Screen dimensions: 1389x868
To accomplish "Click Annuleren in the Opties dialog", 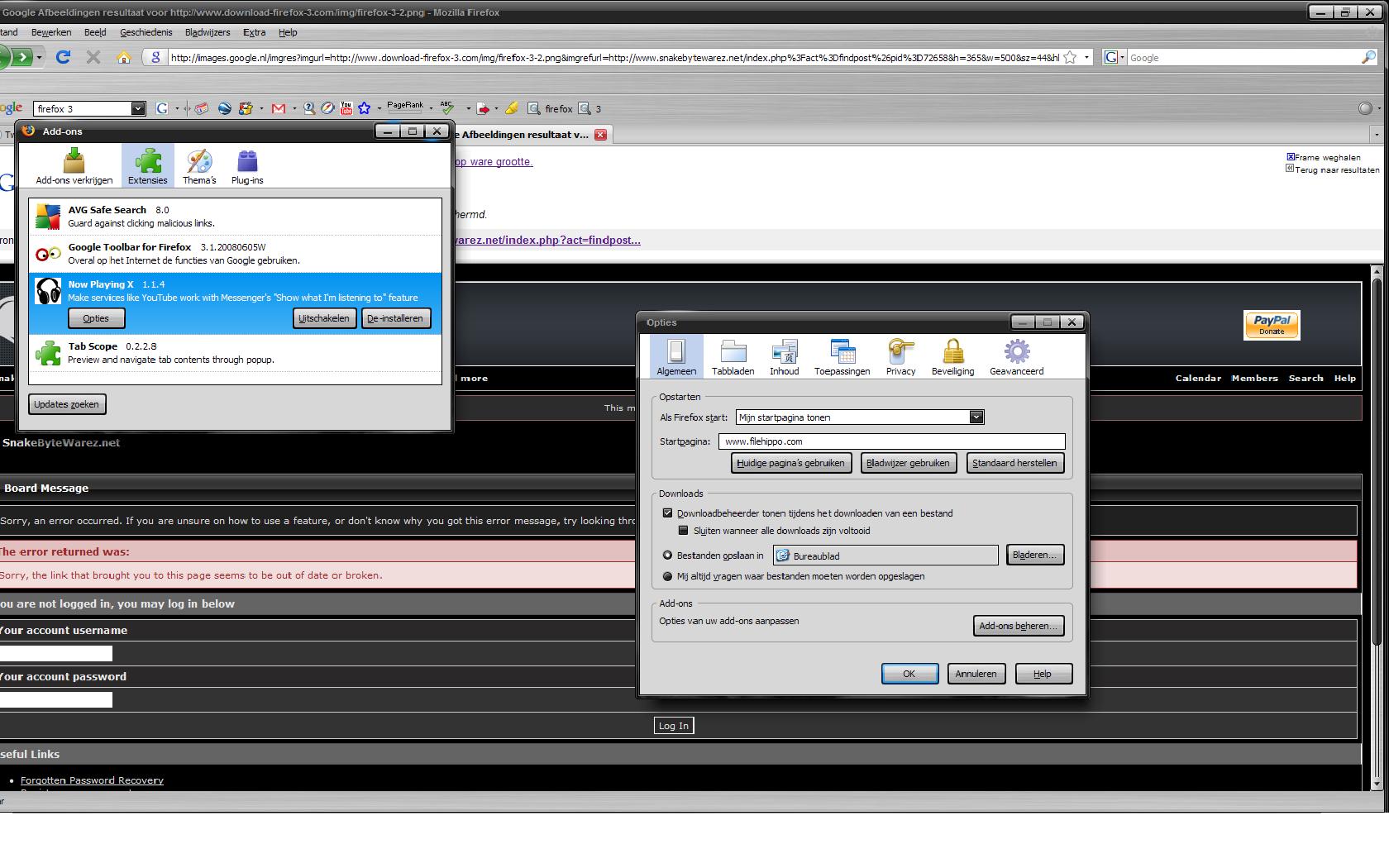I will tap(976, 674).
